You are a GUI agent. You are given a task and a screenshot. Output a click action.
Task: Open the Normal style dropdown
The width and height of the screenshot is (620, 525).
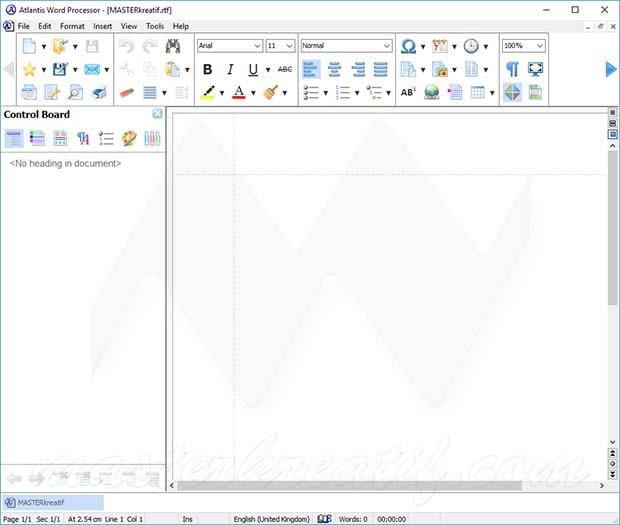pos(387,46)
